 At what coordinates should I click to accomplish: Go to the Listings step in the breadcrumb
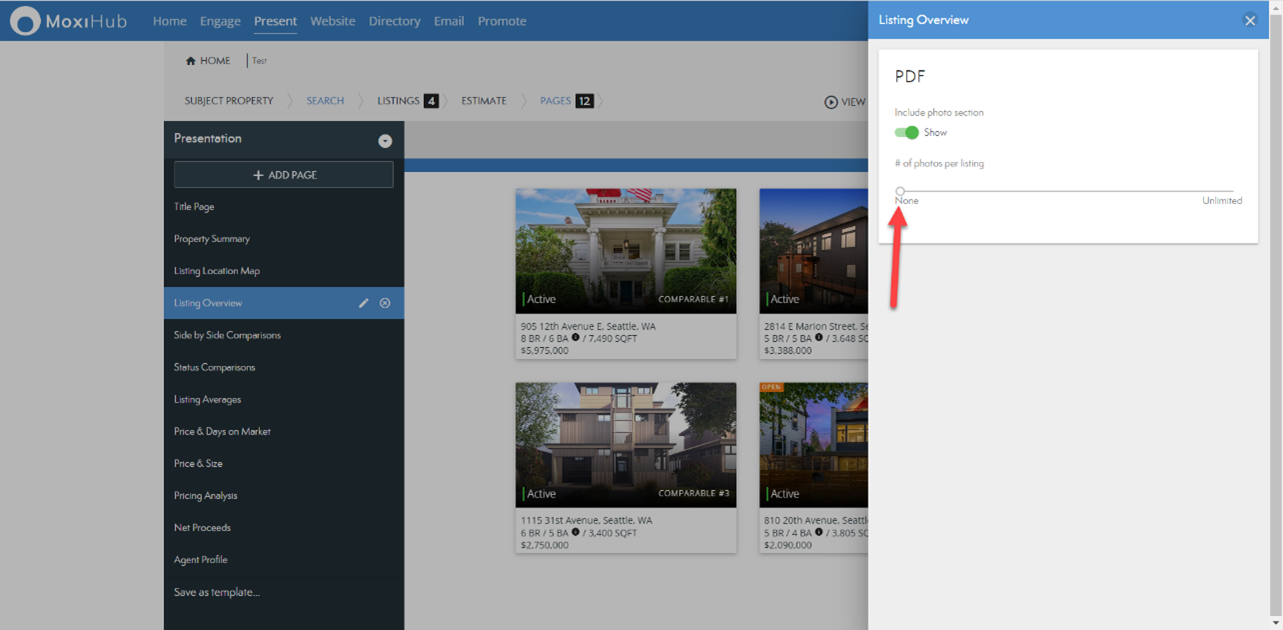point(398,101)
